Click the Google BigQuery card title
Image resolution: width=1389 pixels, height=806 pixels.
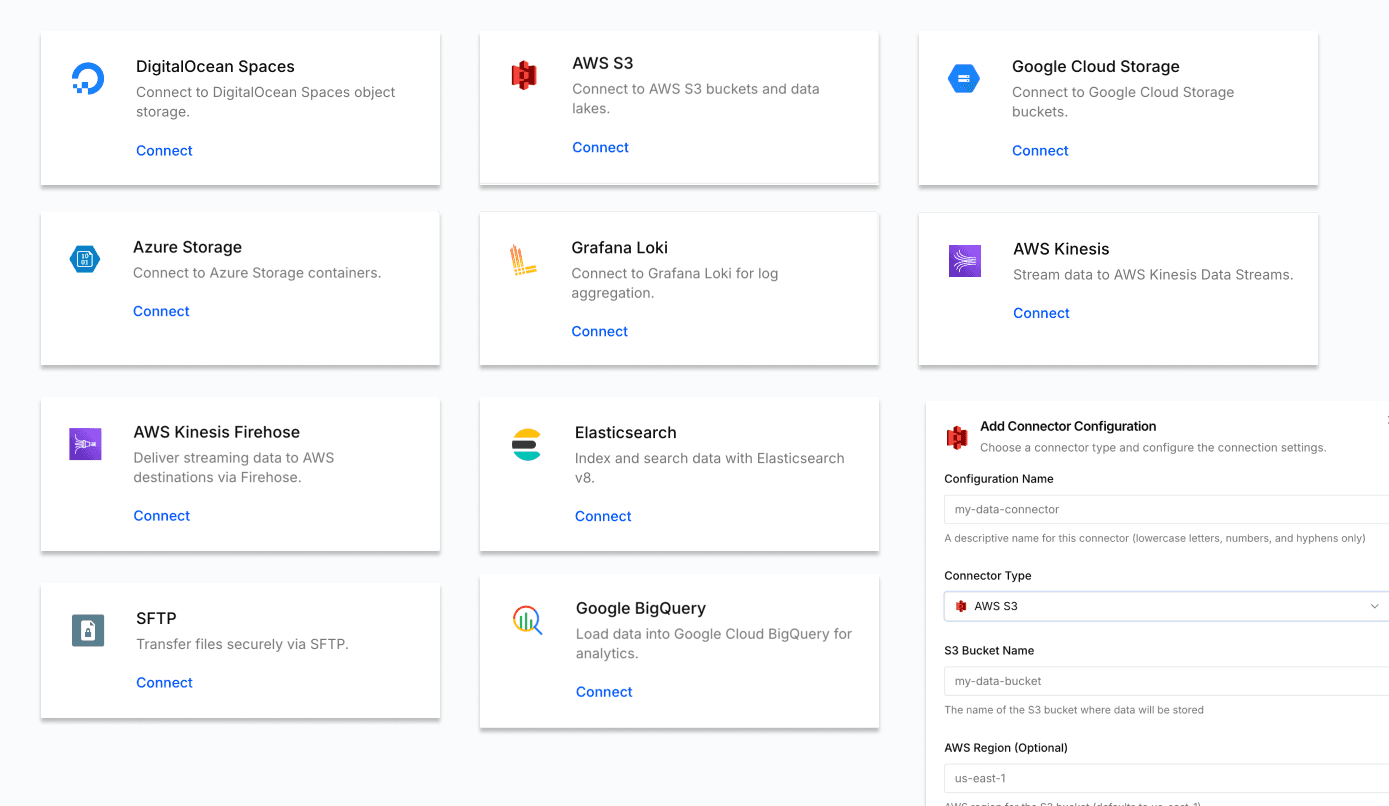640,608
